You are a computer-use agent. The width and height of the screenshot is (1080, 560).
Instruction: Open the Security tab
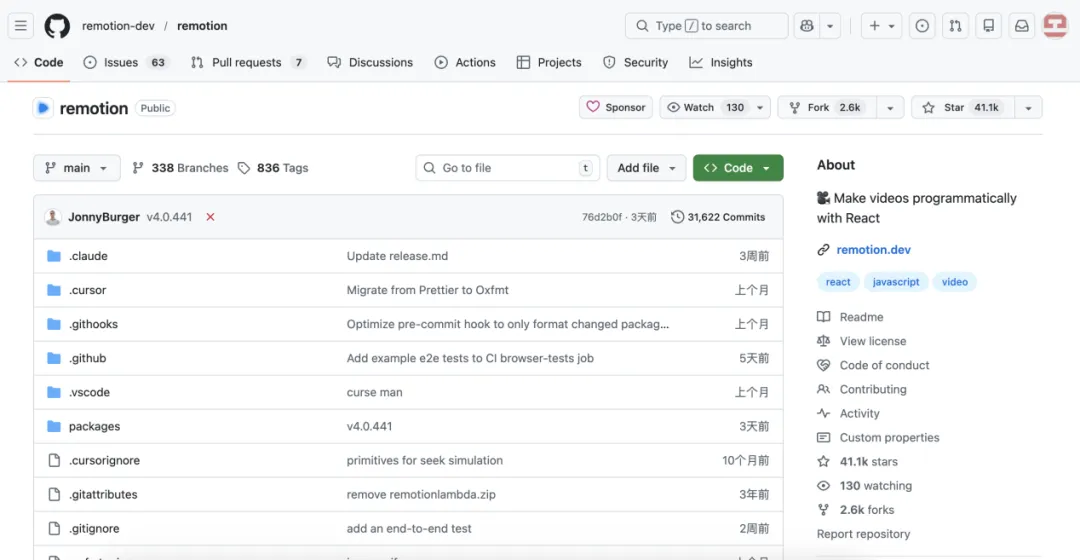pos(635,62)
